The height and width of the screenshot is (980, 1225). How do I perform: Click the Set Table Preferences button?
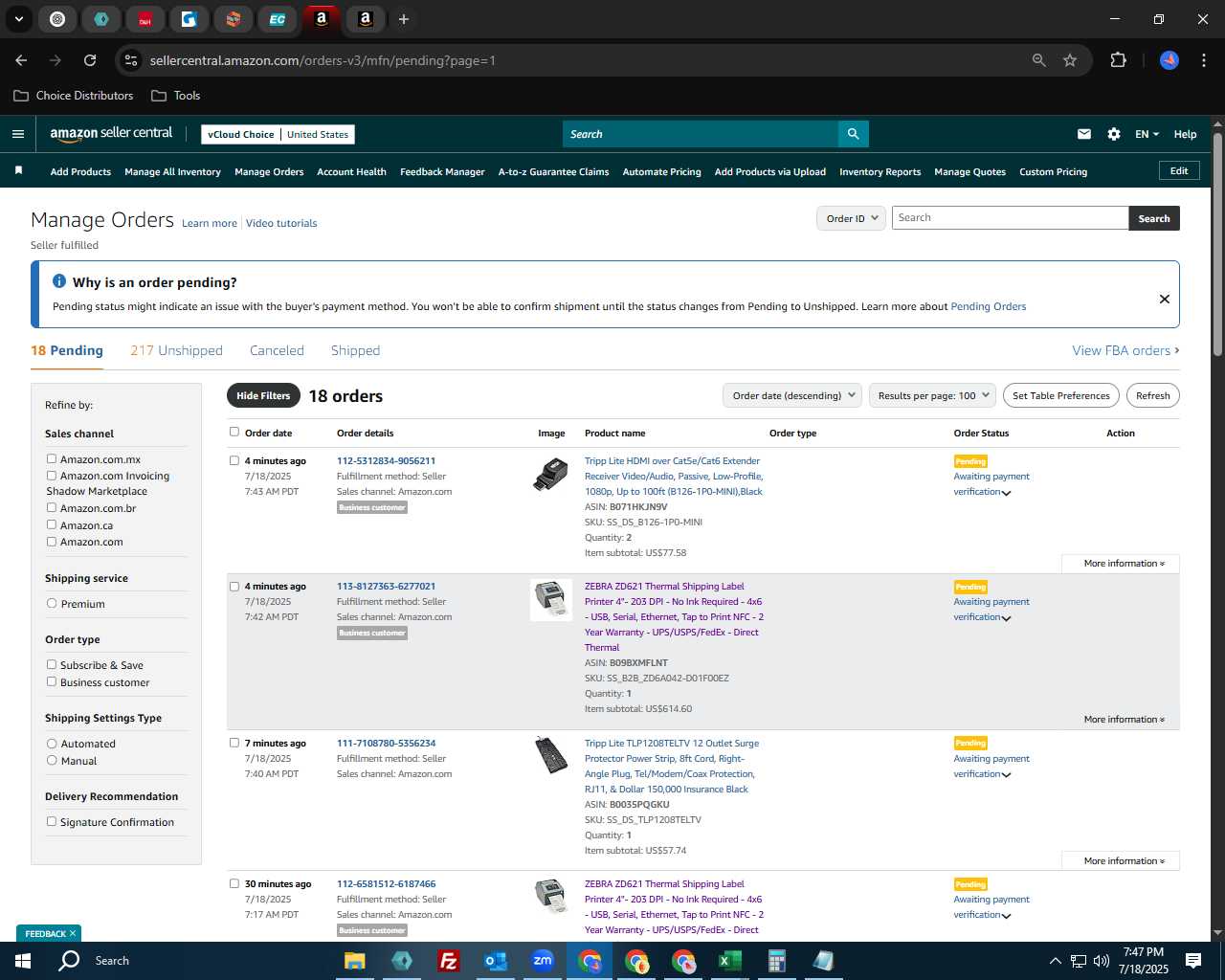pos(1061,395)
